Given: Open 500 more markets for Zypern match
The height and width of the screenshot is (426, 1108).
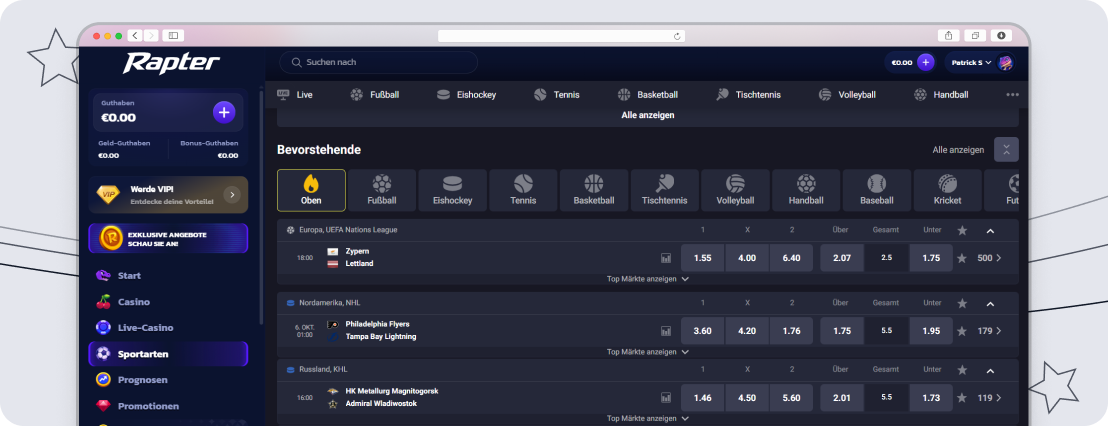Looking at the screenshot, I should (989, 258).
